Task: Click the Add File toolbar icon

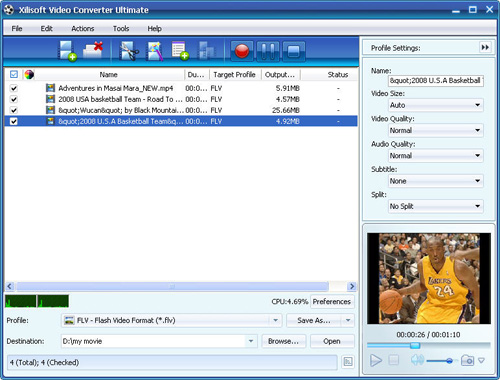Action: (67, 51)
